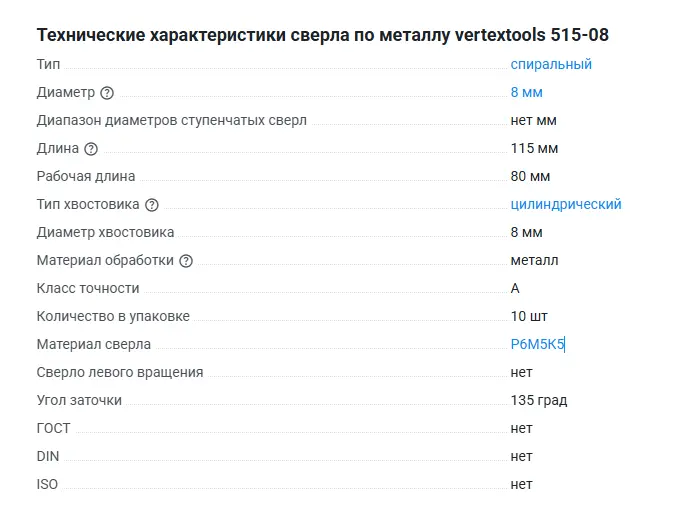Screen dimensions: 676x524
Task: Click the Технические характеристики heading
Action: click(x=322, y=35)
